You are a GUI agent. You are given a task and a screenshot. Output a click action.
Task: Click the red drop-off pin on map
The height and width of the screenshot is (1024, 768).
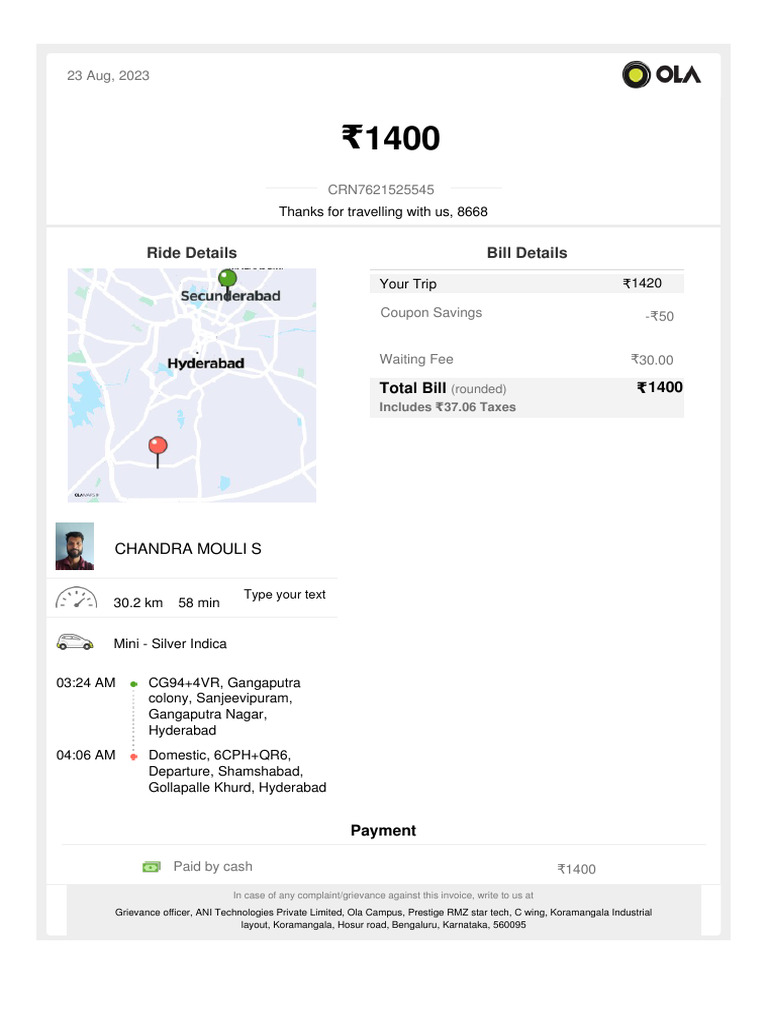tap(157, 447)
